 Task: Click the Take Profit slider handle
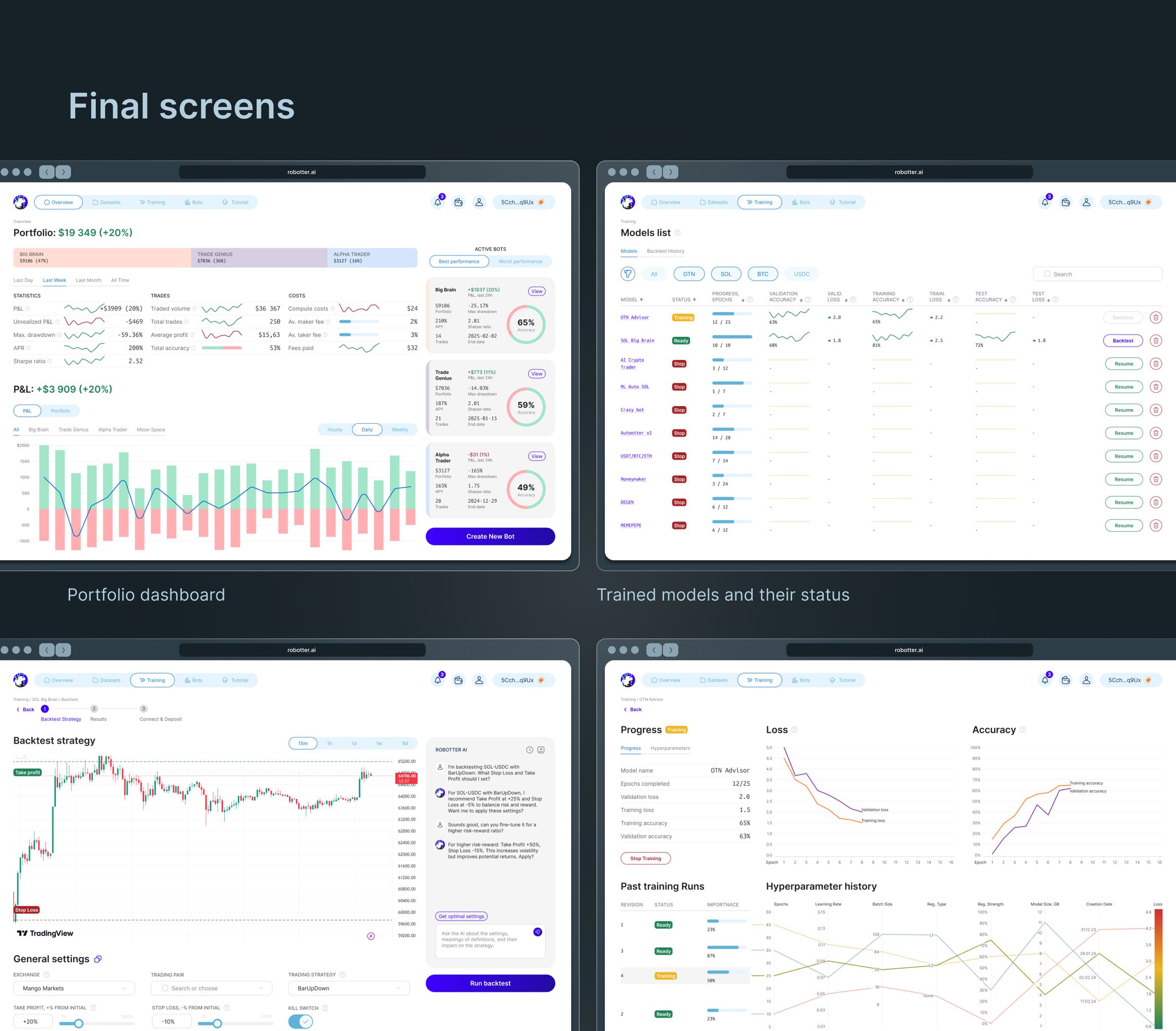point(79,1023)
